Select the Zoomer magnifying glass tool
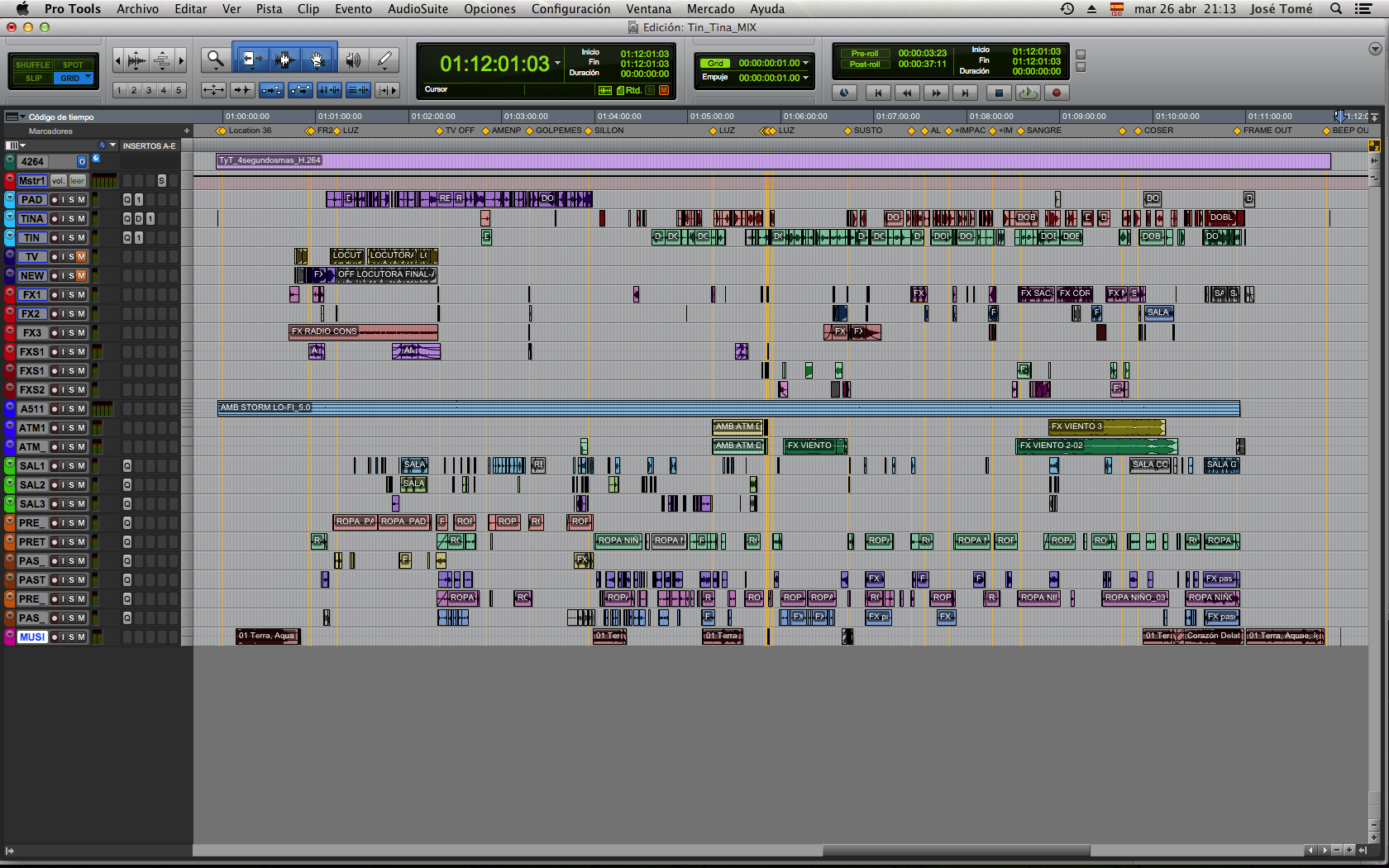Image resolution: width=1389 pixels, height=868 pixels. 215,60
